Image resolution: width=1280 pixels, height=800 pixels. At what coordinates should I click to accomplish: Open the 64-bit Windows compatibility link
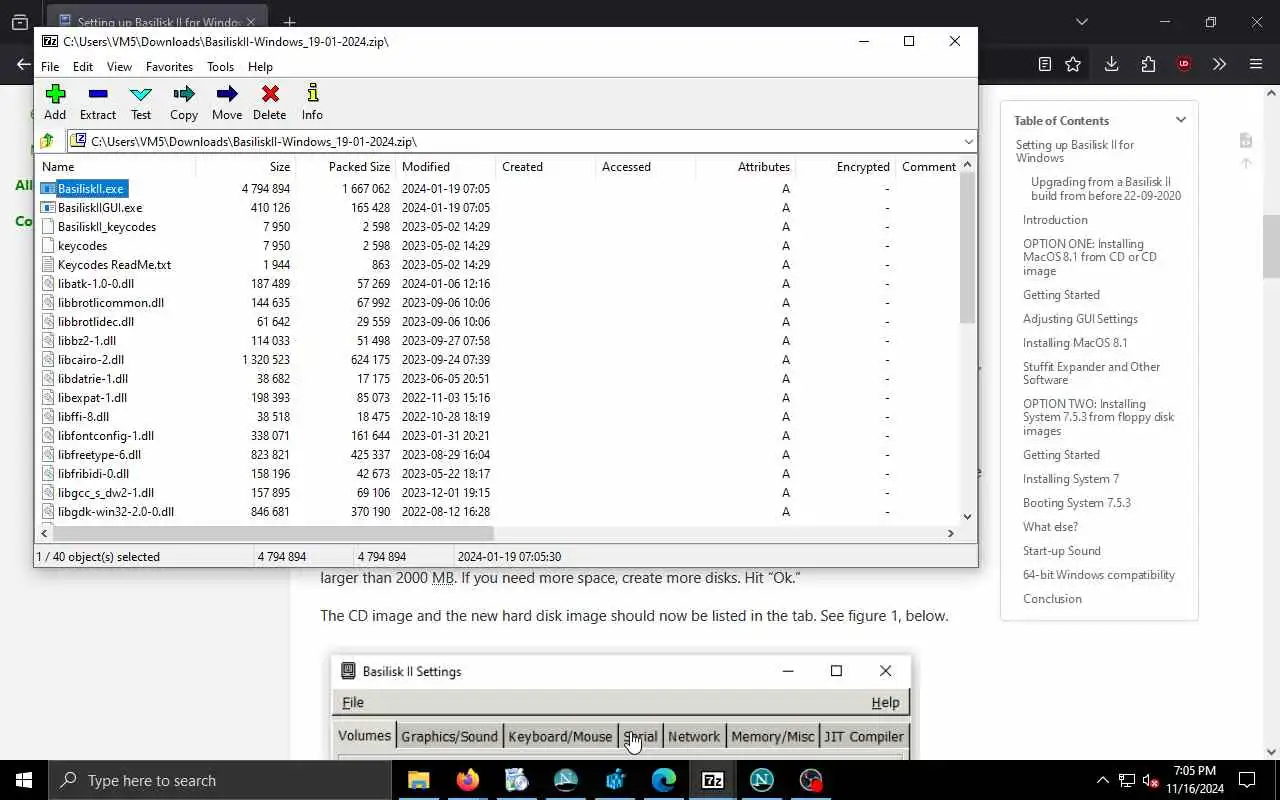click(x=1099, y=575)
